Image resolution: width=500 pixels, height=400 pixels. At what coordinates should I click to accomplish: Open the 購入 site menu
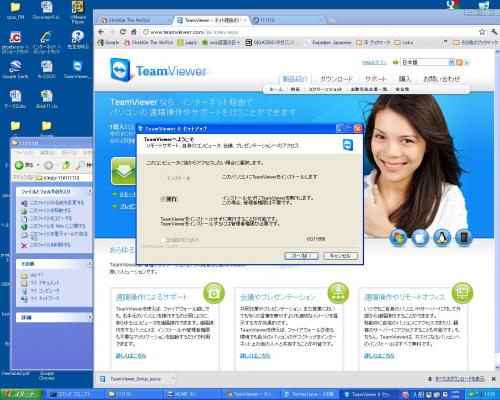pyautogui.click(x=405, y=79)
